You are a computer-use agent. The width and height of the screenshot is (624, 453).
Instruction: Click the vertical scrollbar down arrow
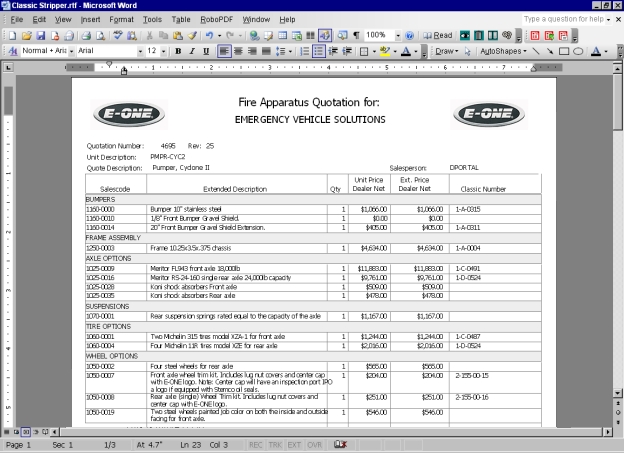(618, 393)
